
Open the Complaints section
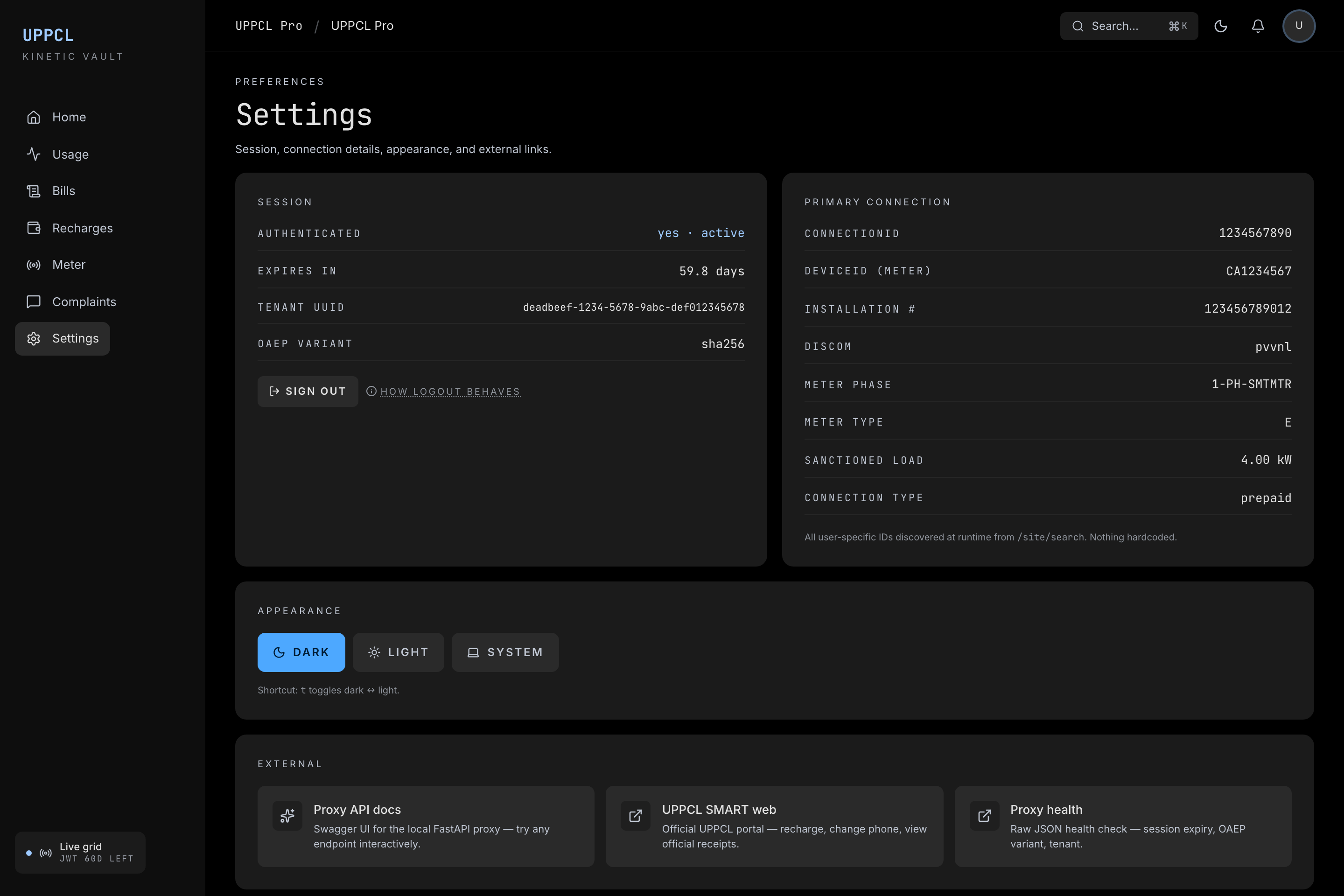click(x=71, y=302)
